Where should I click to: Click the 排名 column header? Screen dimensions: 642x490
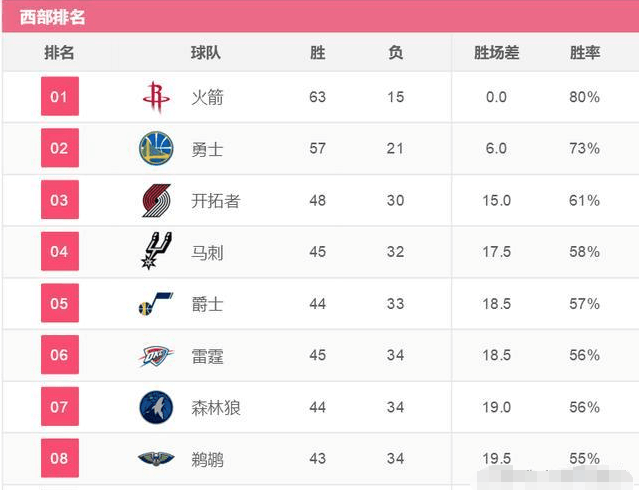coord(59,53)
